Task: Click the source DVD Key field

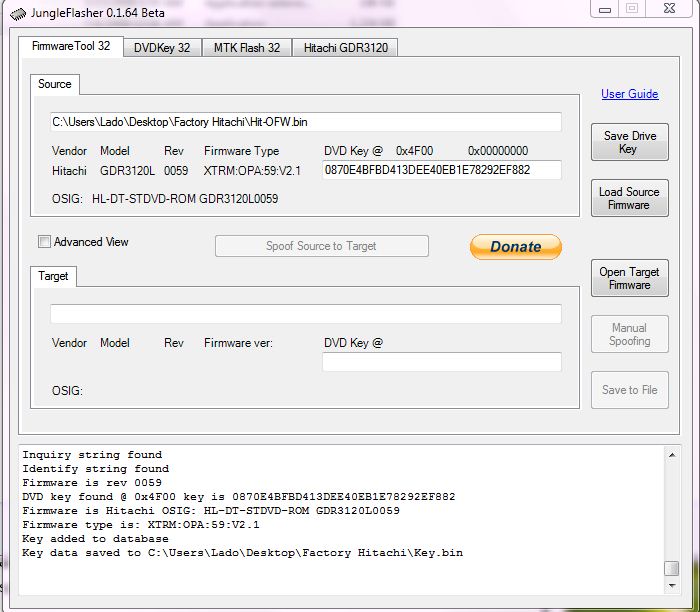Action: point(442,170)
